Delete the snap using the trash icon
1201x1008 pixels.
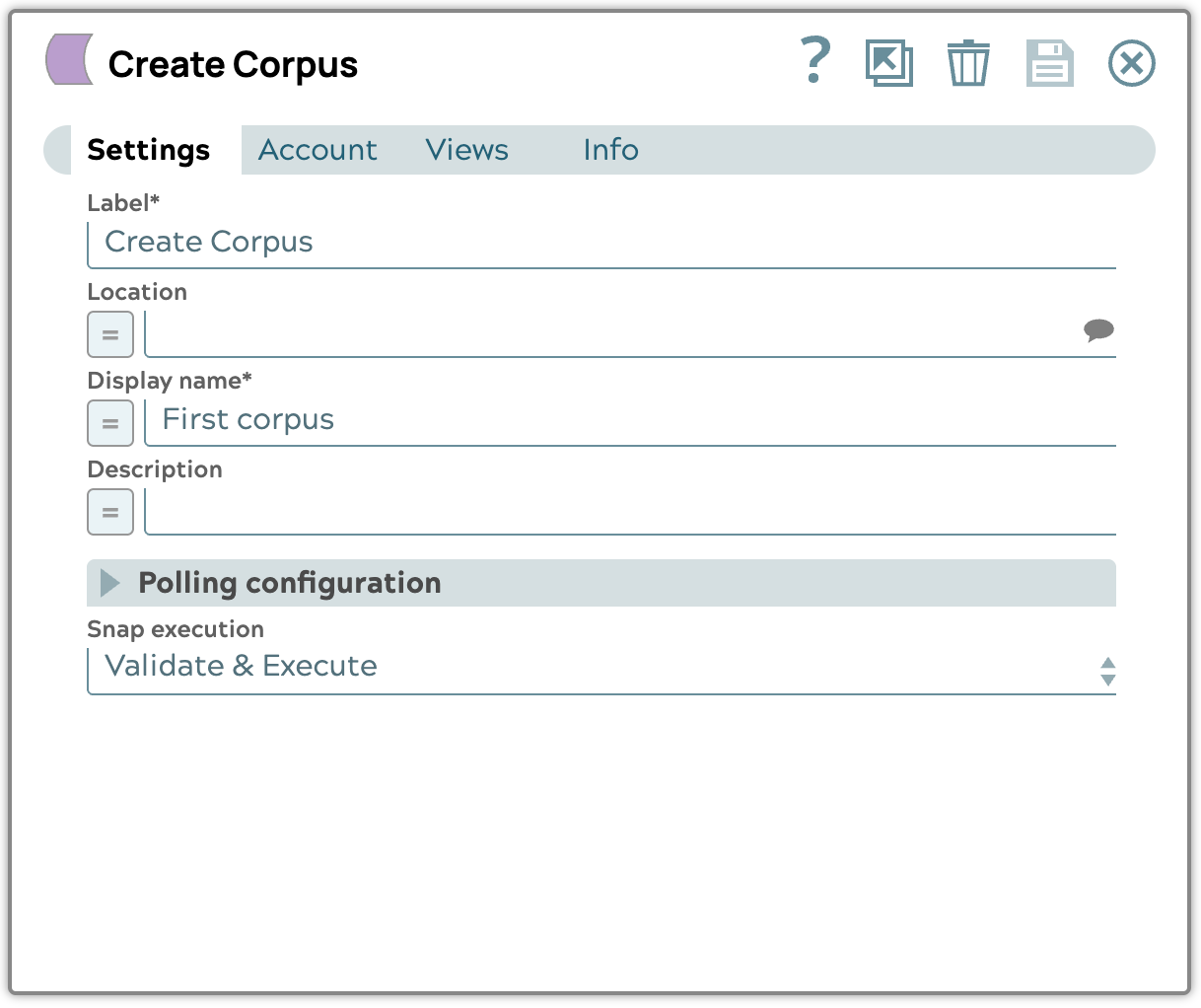coord(967,63)
